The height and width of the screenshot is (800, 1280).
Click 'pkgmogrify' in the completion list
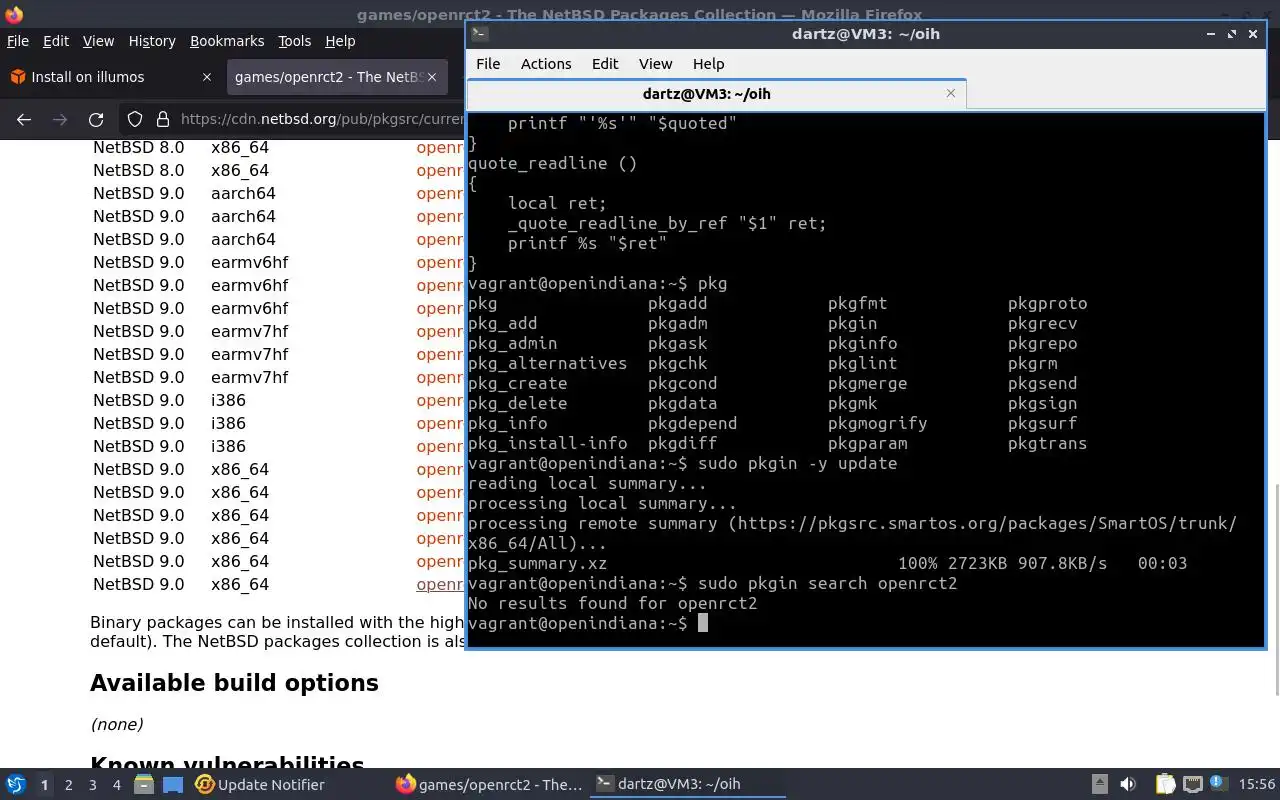(877, 423)
